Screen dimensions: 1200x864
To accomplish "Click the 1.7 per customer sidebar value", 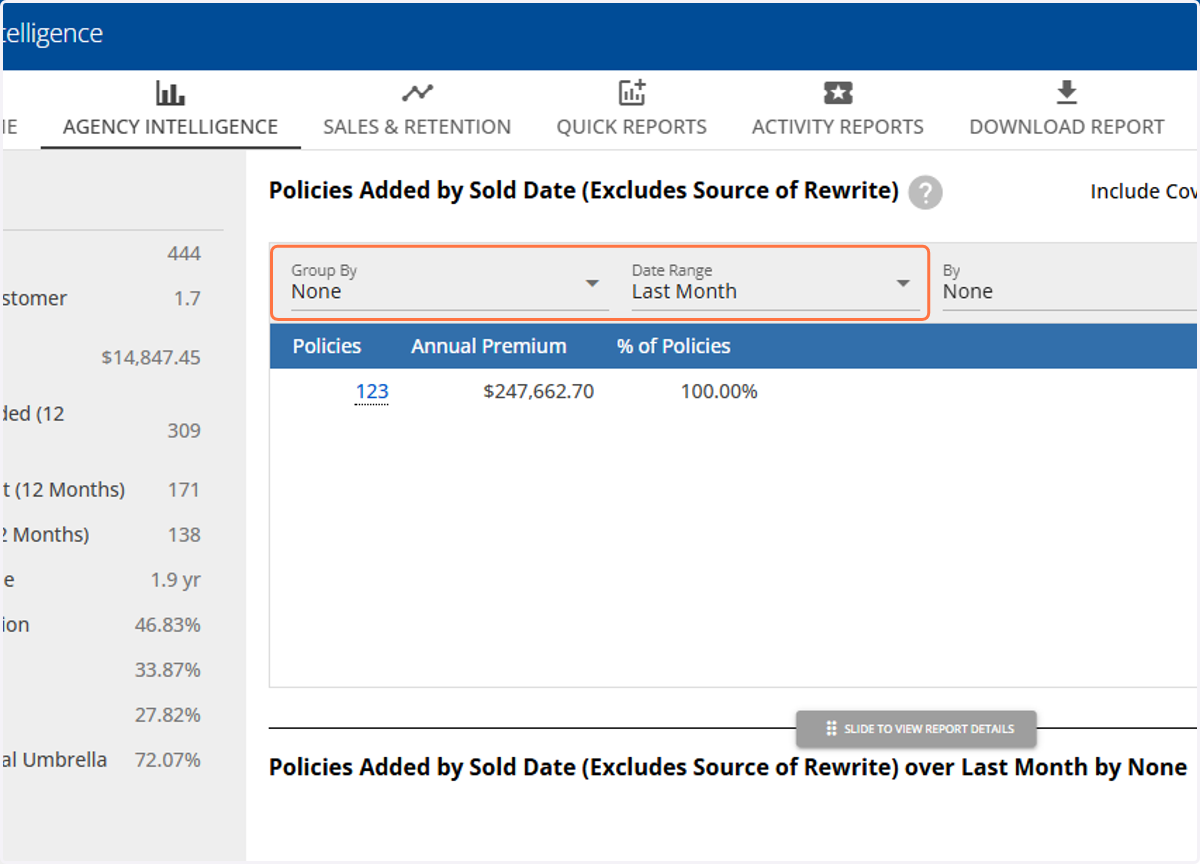I will coord(187,298).
